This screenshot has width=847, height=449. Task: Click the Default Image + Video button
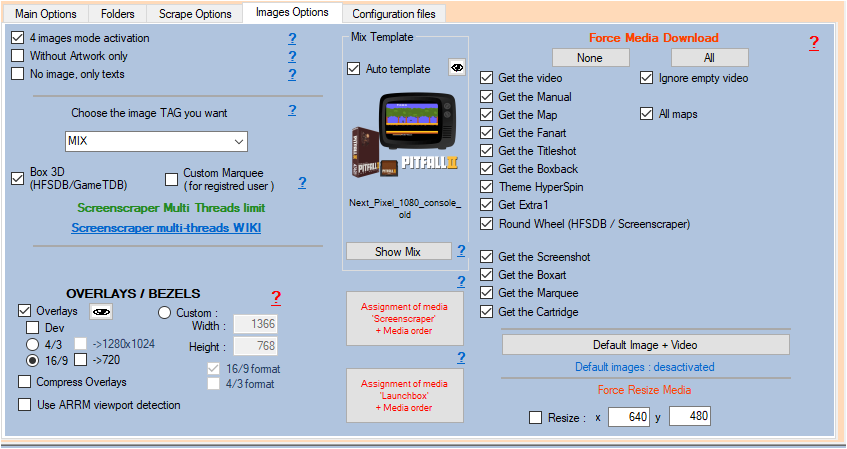644,345
